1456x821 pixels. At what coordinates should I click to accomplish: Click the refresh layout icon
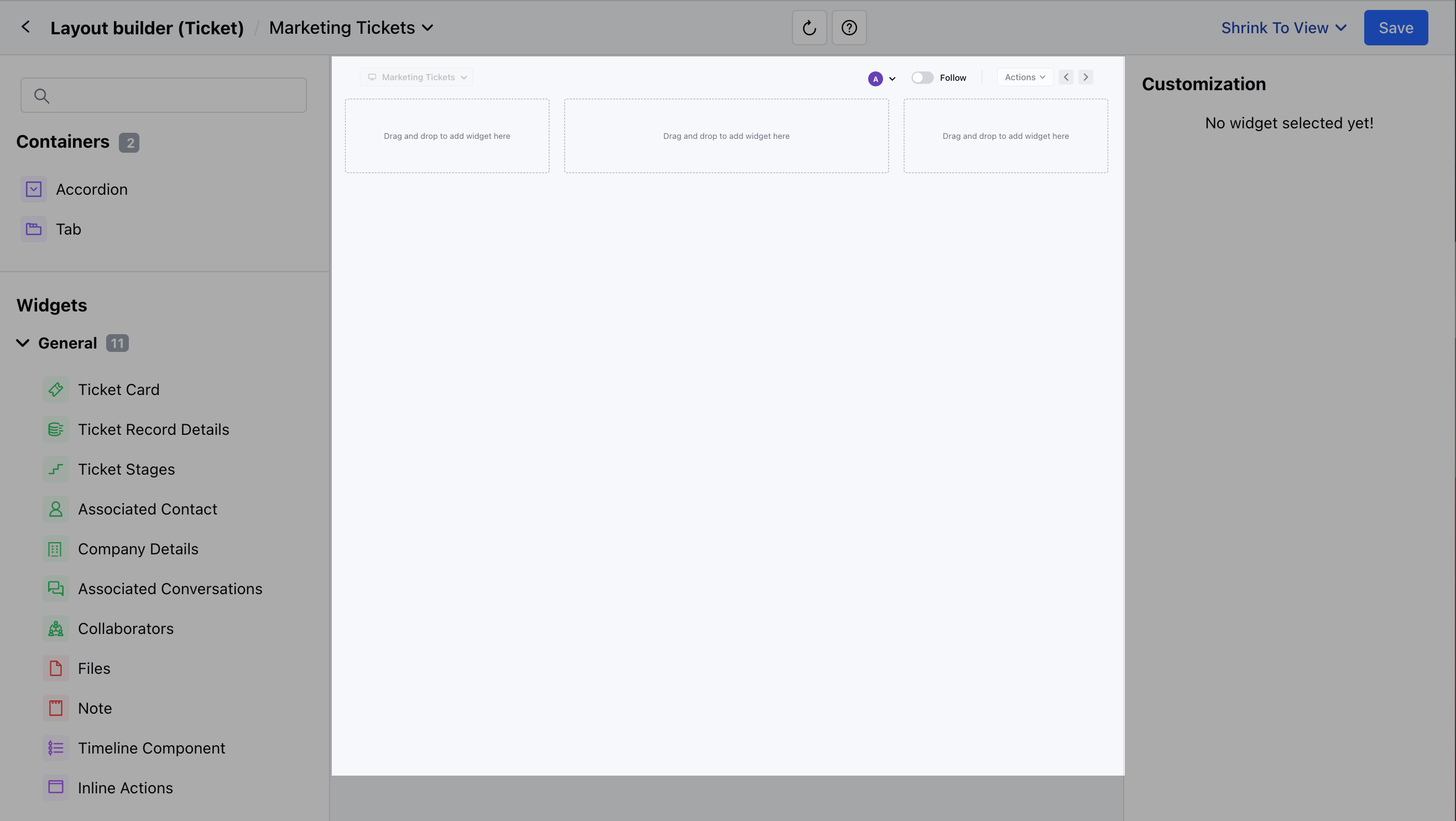[x=809, y=27]
